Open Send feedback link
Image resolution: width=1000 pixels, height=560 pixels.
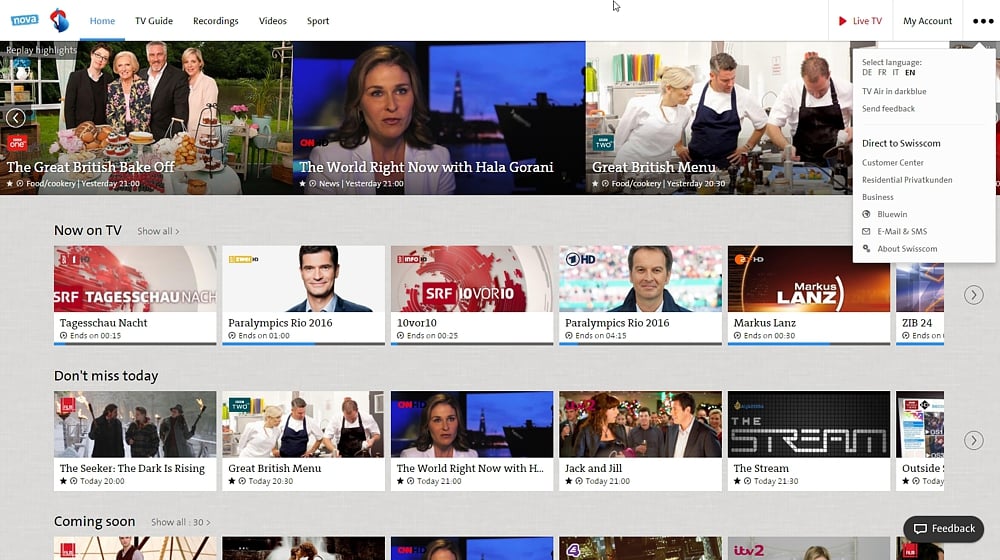pyautogui.click(x=888, y=108)
